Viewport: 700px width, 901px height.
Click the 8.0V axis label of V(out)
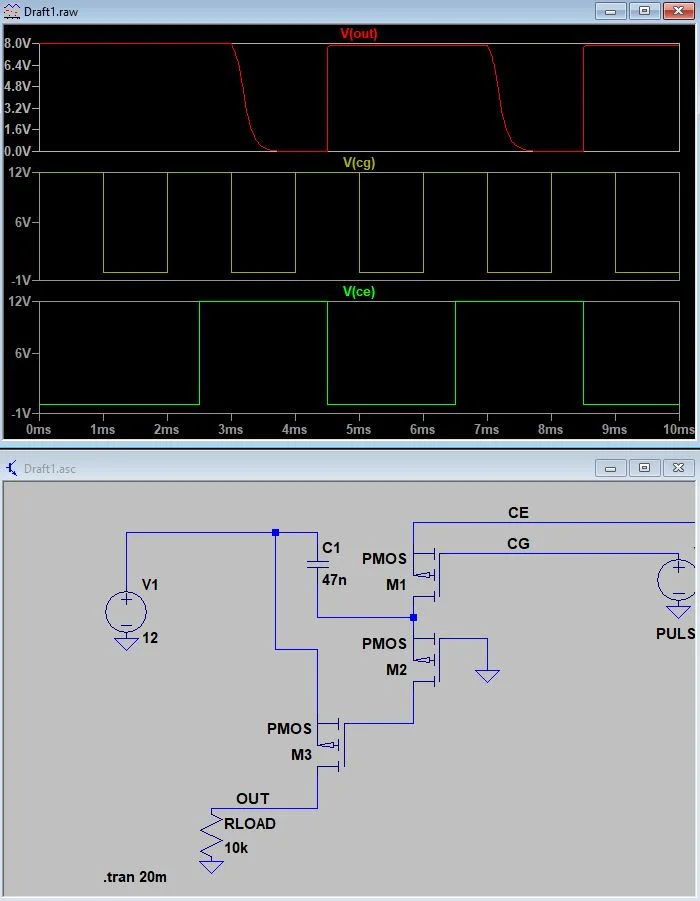(17, 43)
